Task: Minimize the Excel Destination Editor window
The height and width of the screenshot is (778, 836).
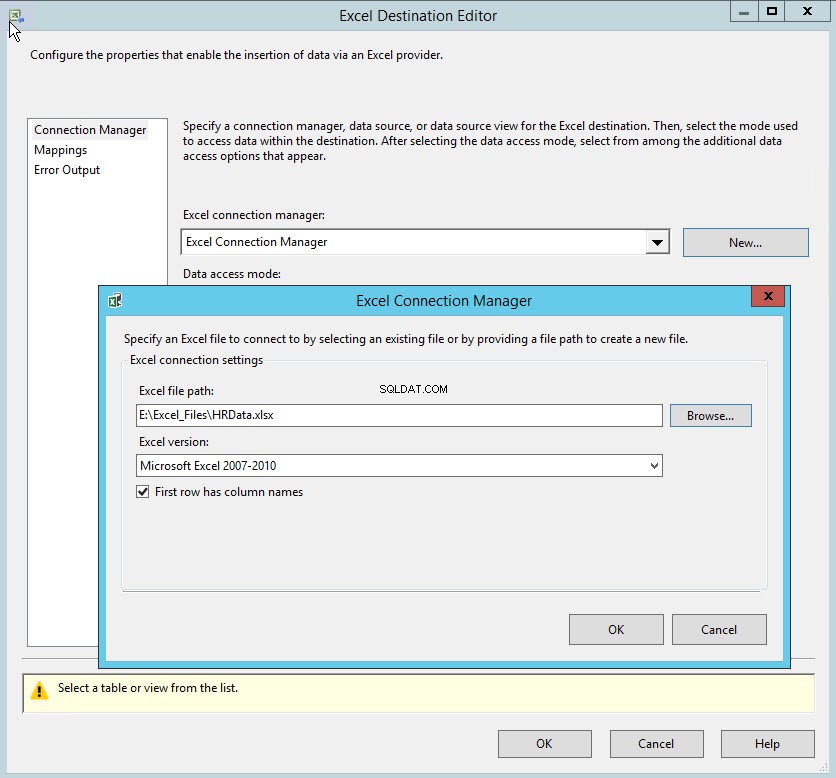Action: coord(744,12)
